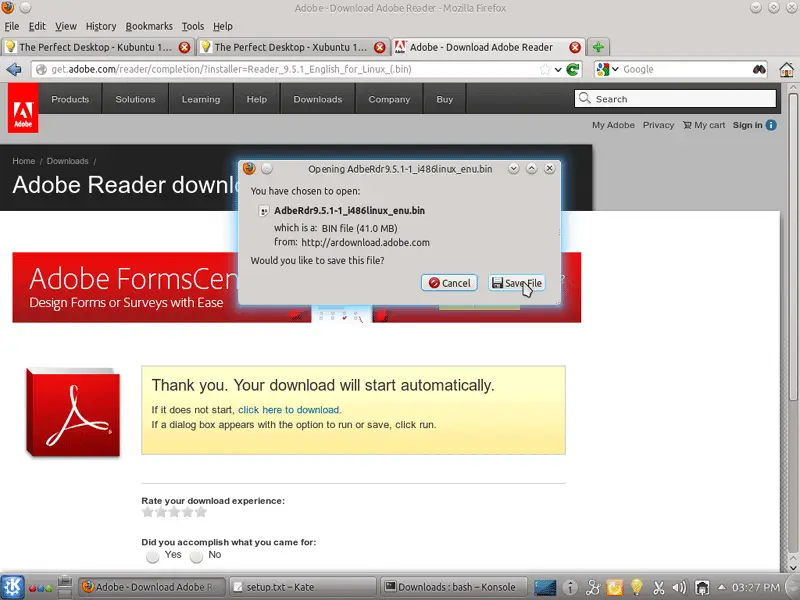Expand URL bar history dropdown arrow

[x=558, y=70]
